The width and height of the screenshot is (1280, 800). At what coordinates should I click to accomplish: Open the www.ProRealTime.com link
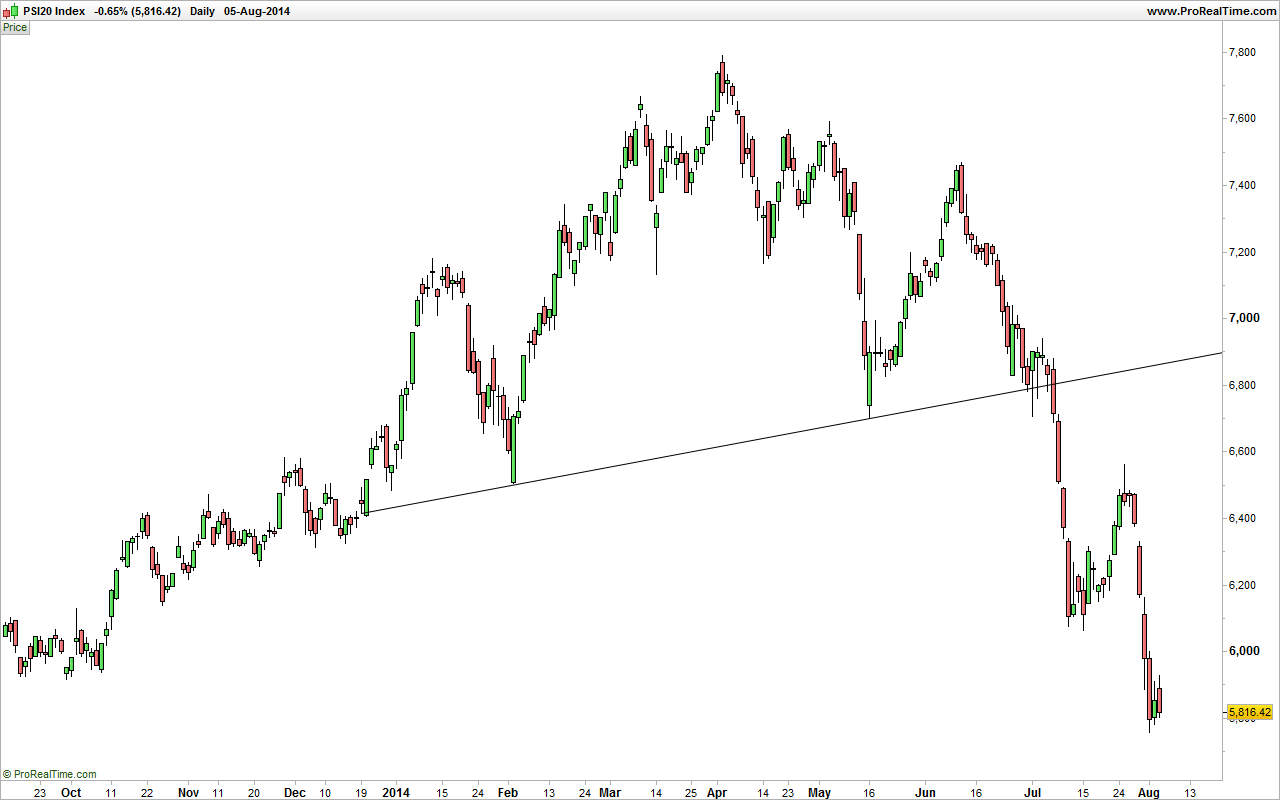(x=1211, y=12)
